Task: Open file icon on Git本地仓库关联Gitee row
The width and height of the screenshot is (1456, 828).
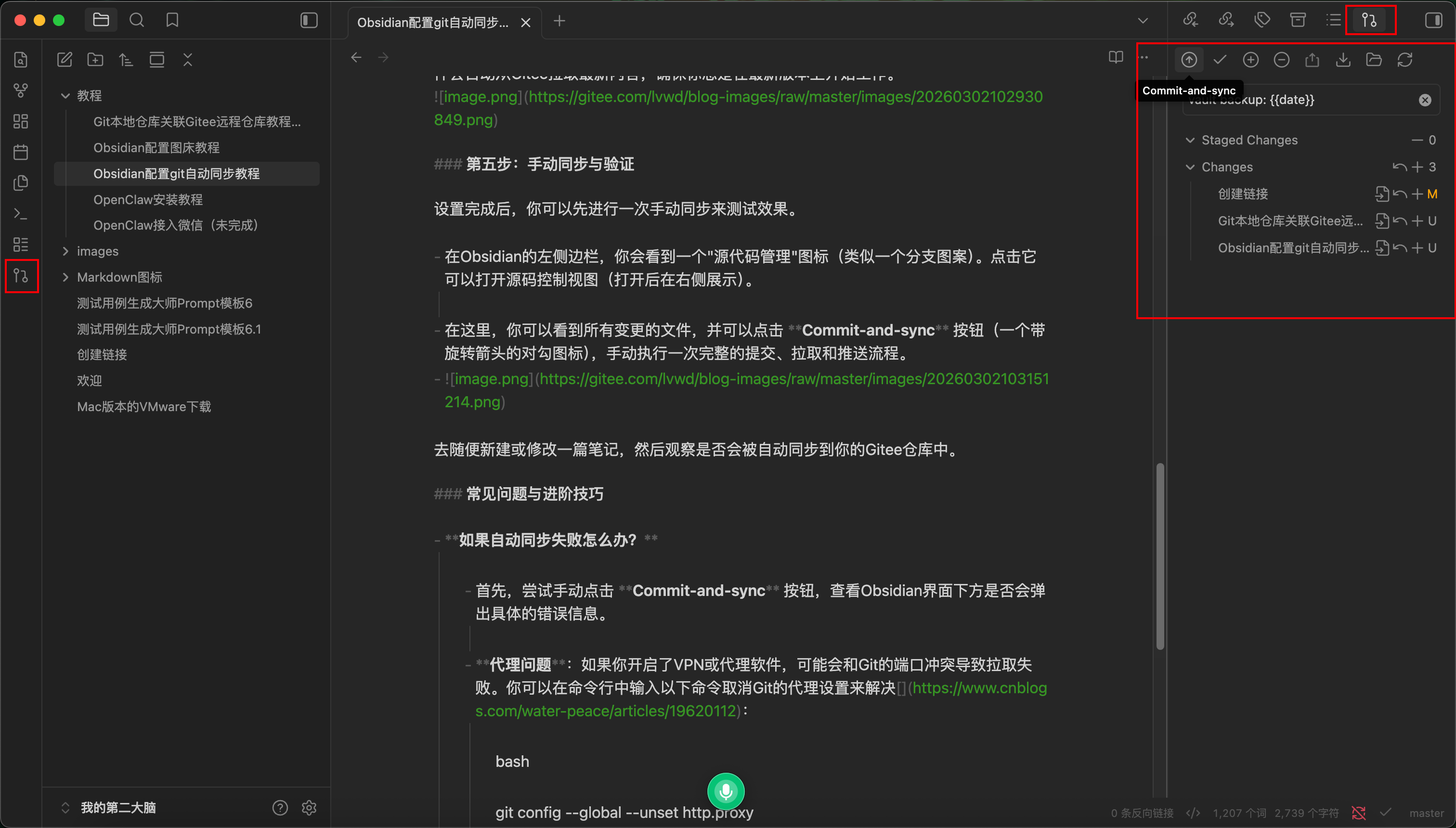Action: click(1382, 221)
